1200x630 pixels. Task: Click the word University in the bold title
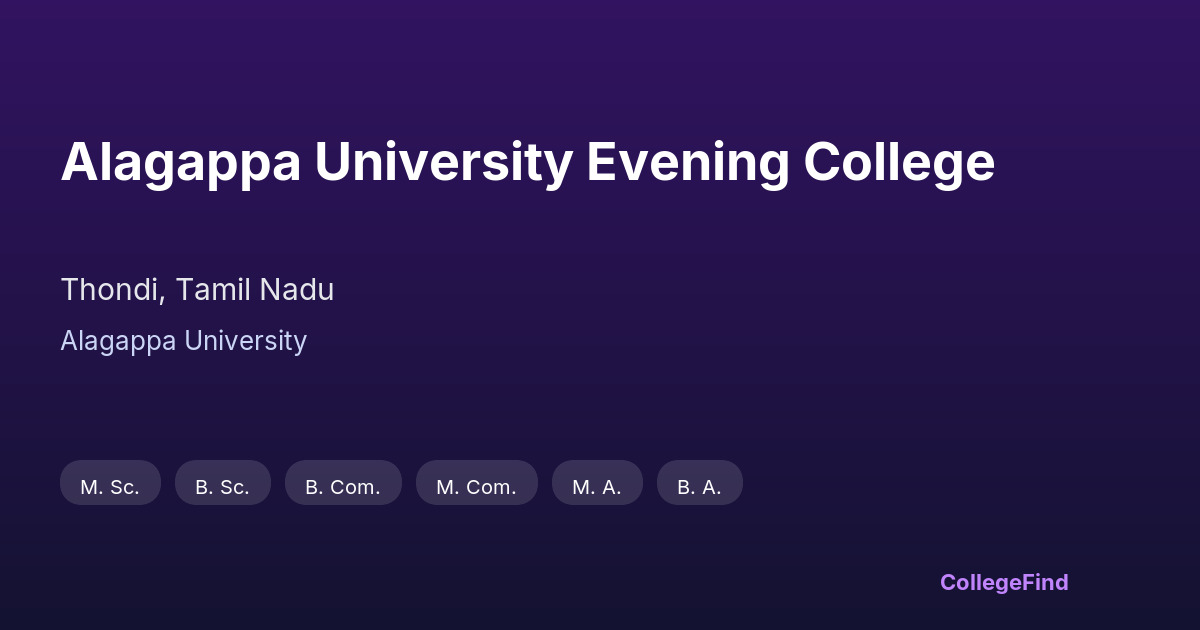(x=443, y=162)
